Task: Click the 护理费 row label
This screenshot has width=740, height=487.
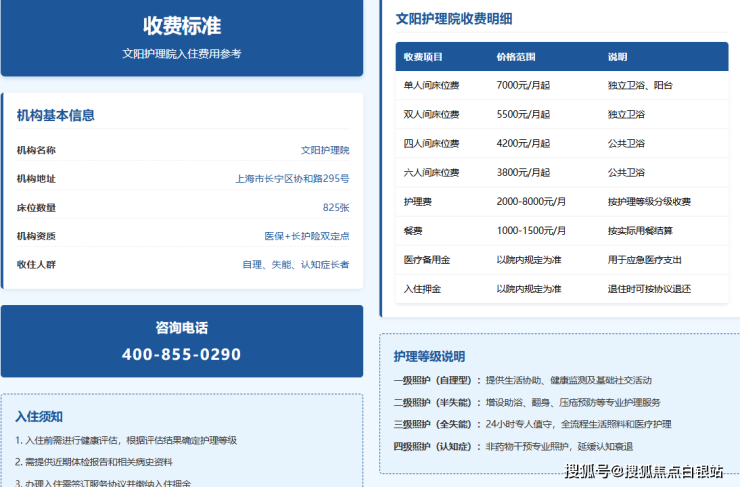Action: pyautogui.click(x=418, y=202)
